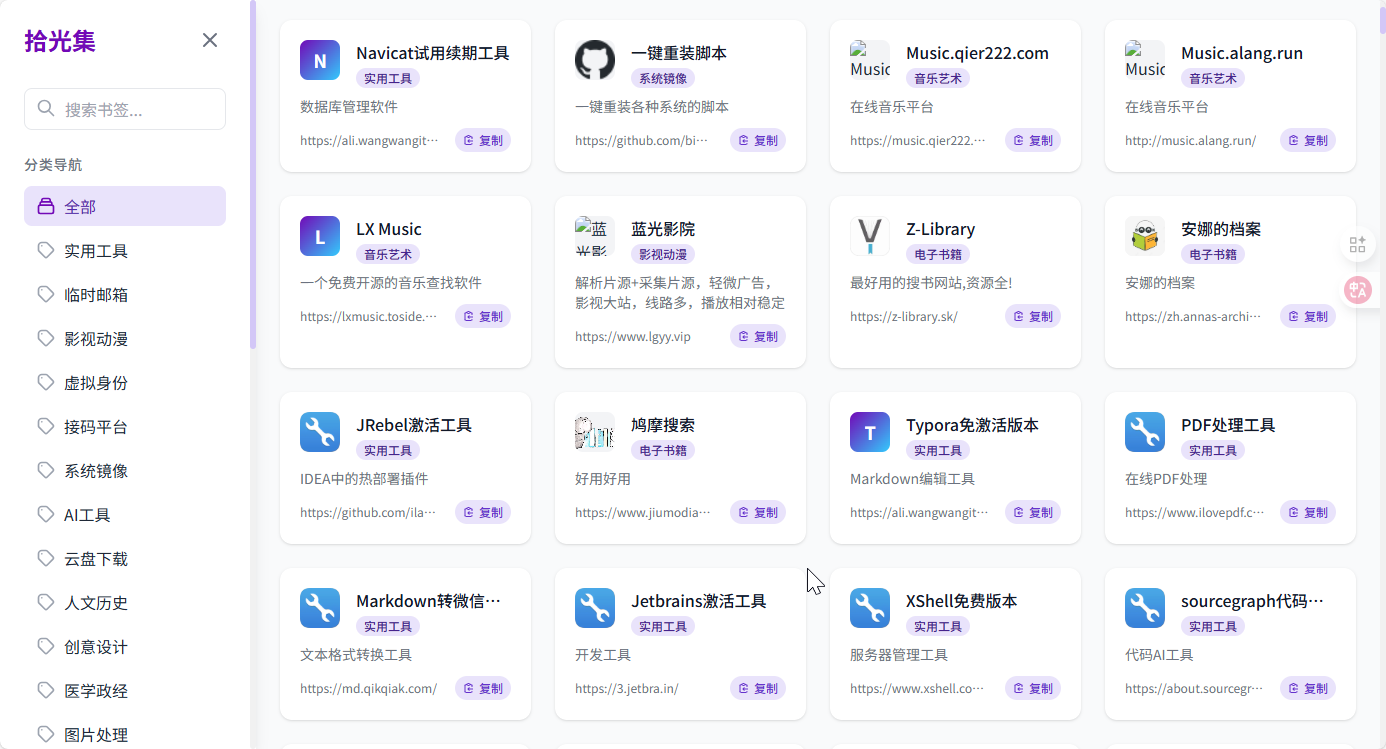Viewport: 1386px width, 749px height.
Task: Open the 临时邮箱 category
Action: point(125,294)
